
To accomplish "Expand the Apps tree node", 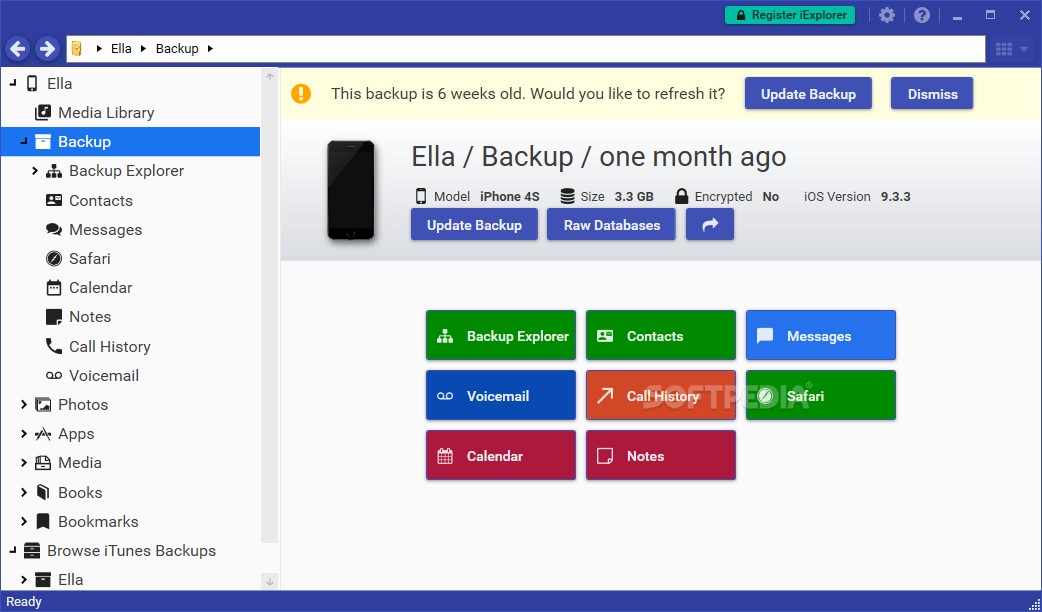I will (x=24, y=433).
